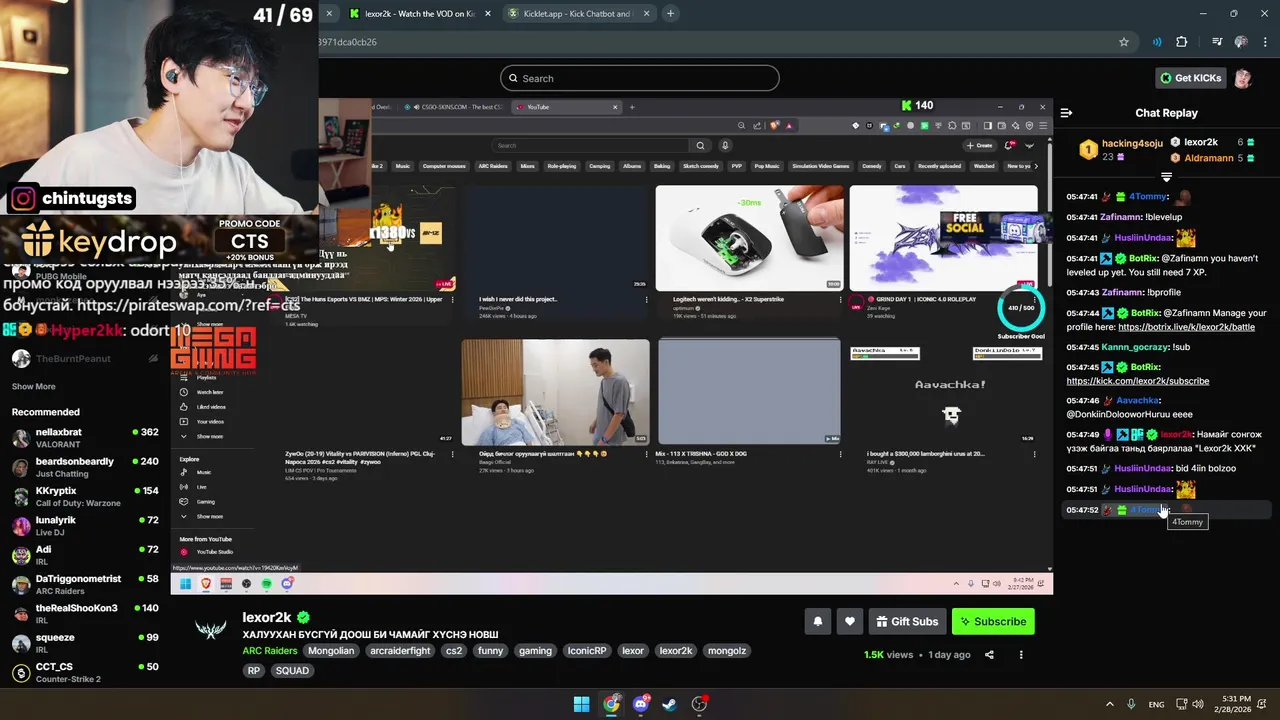Open the media casting icon in Chrome toolbar

[1157, 42]
